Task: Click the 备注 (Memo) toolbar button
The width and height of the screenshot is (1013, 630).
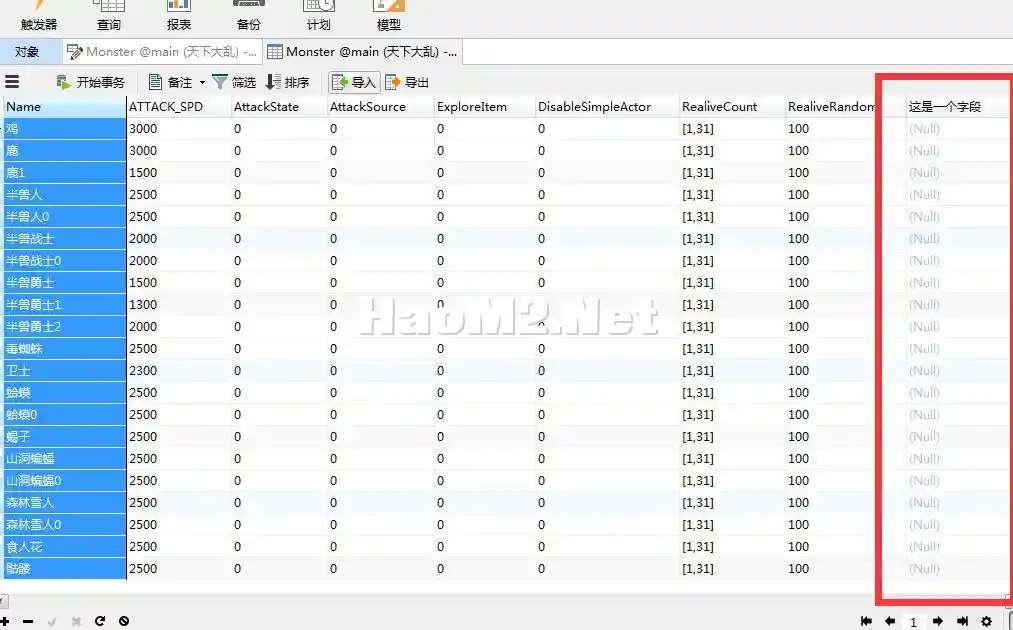Action: click(171, 82)
